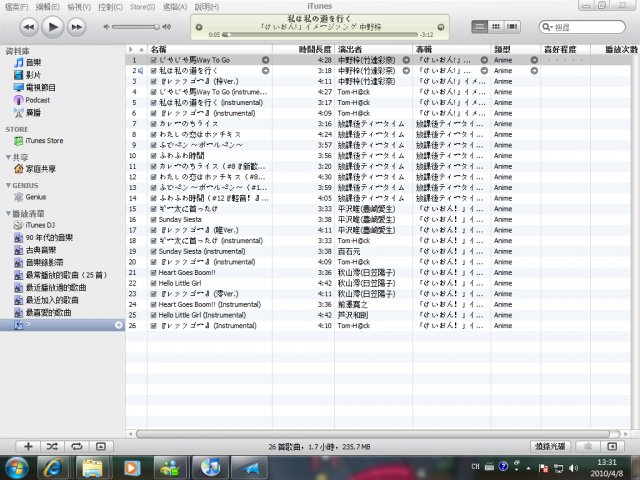Viewport: 640px width, 480px height.
Task: Open 最喜愛的歌曲 playlist
Action: click(43, 313)
